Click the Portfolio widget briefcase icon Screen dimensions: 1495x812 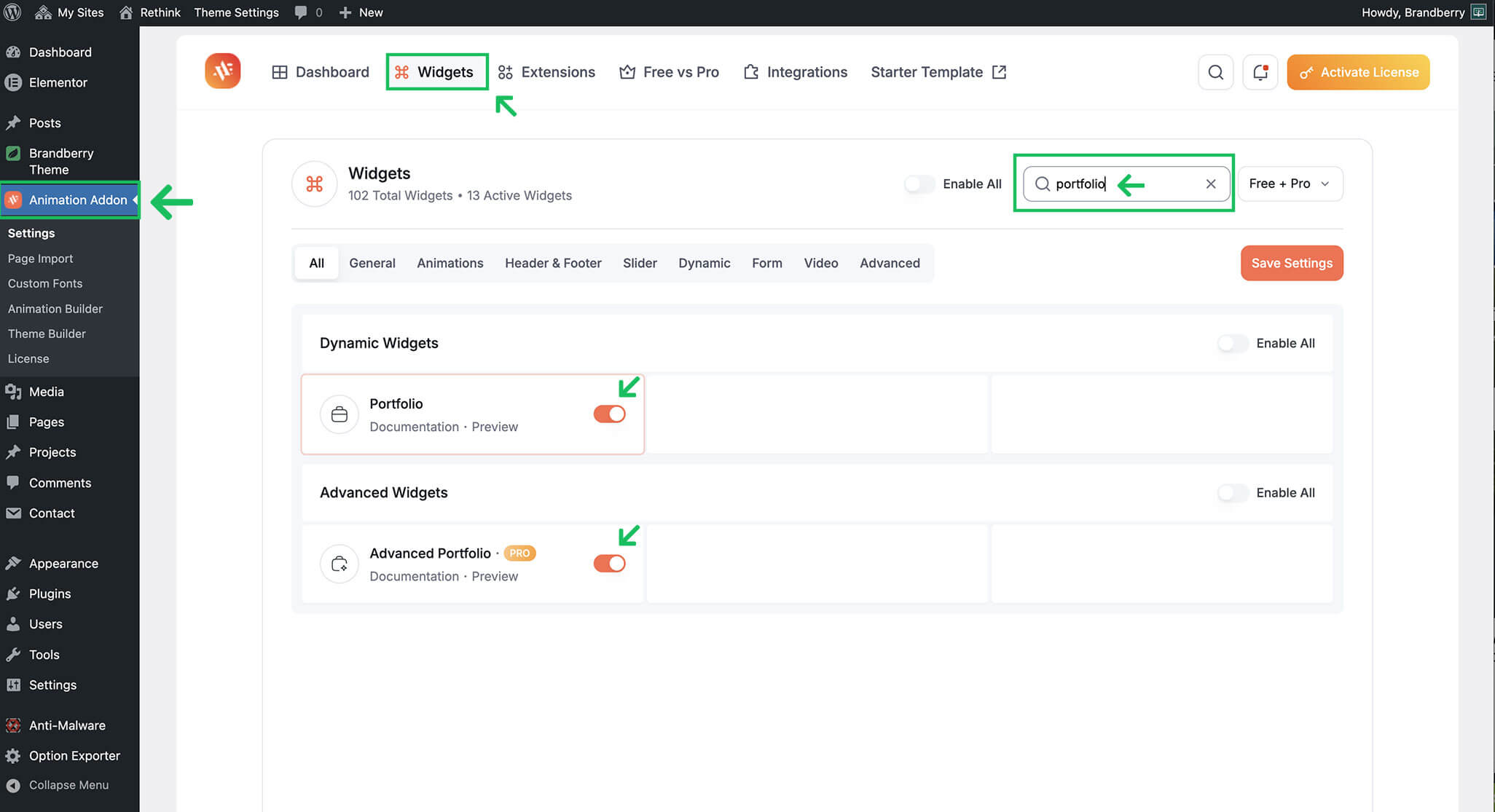339,414
